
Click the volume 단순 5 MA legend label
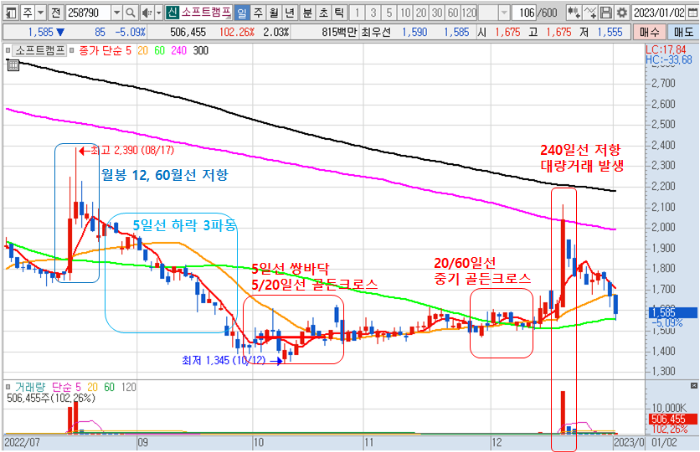tap(66, 387)
